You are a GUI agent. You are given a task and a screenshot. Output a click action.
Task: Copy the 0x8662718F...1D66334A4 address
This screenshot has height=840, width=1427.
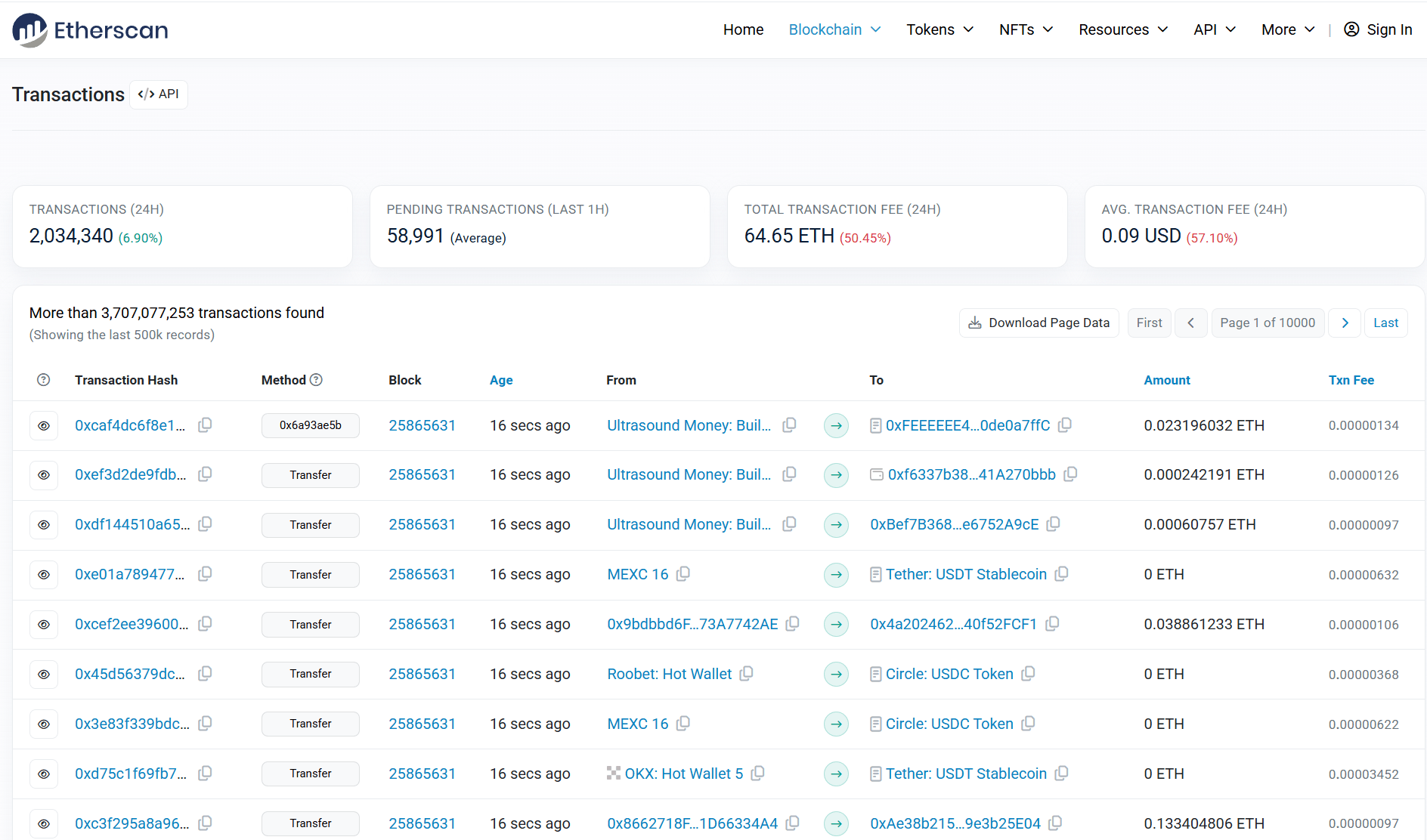[x=793, y=823]
